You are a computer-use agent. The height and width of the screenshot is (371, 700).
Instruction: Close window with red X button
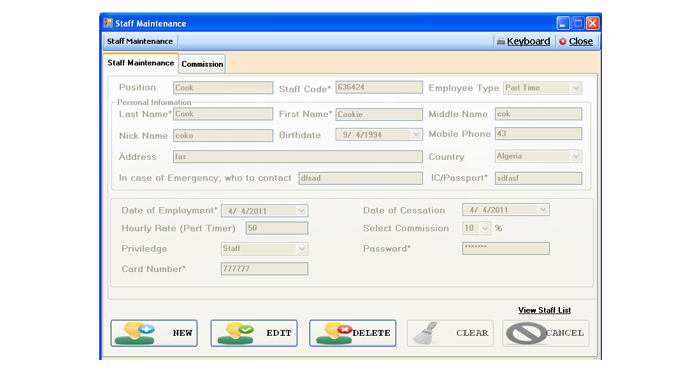tap(592, 23)
